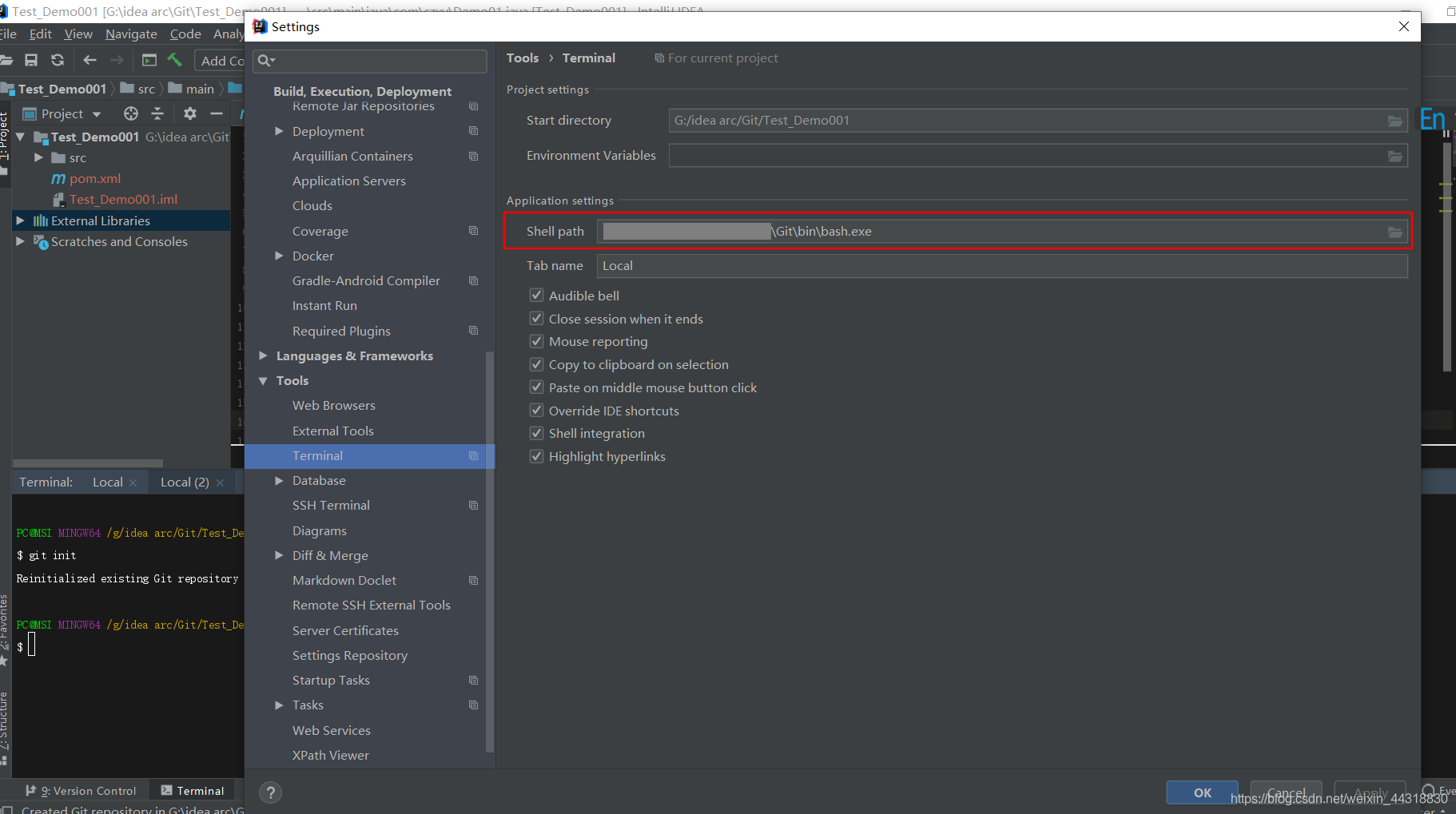The width and height of the screenshot is (1456, 814).
Task: Click the Project panel locate target icon
Action: pos(131,113)
